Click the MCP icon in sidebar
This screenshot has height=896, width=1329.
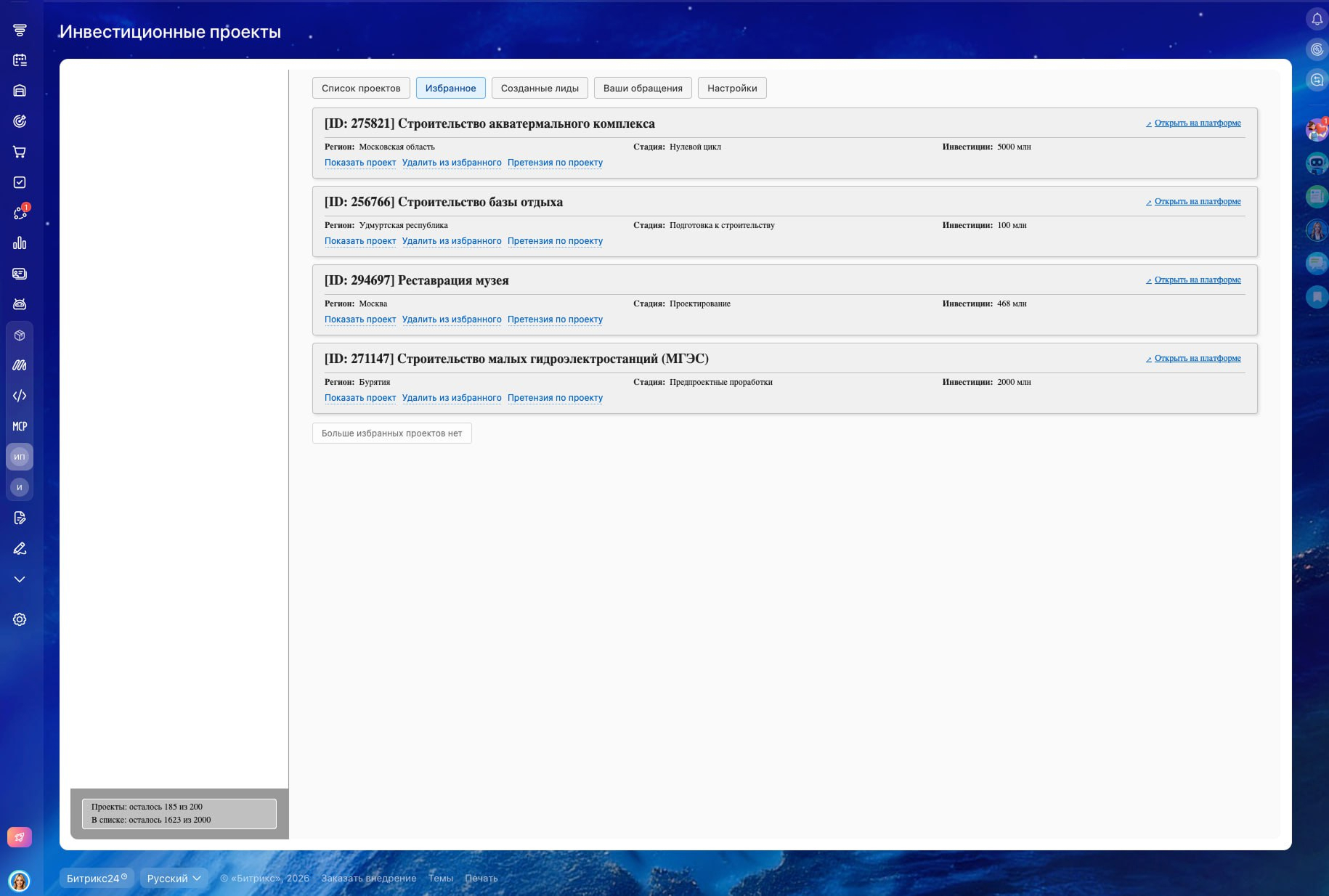click(20, 426)
